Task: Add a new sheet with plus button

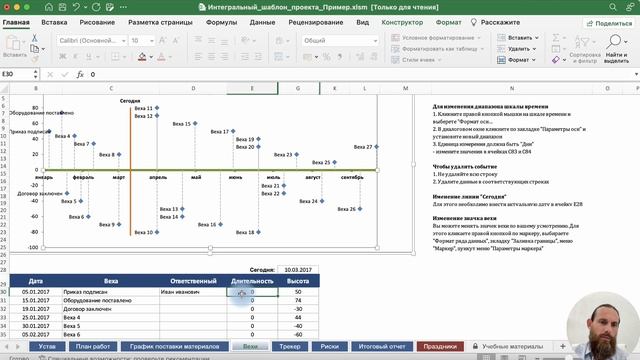Action: (562, 347)
